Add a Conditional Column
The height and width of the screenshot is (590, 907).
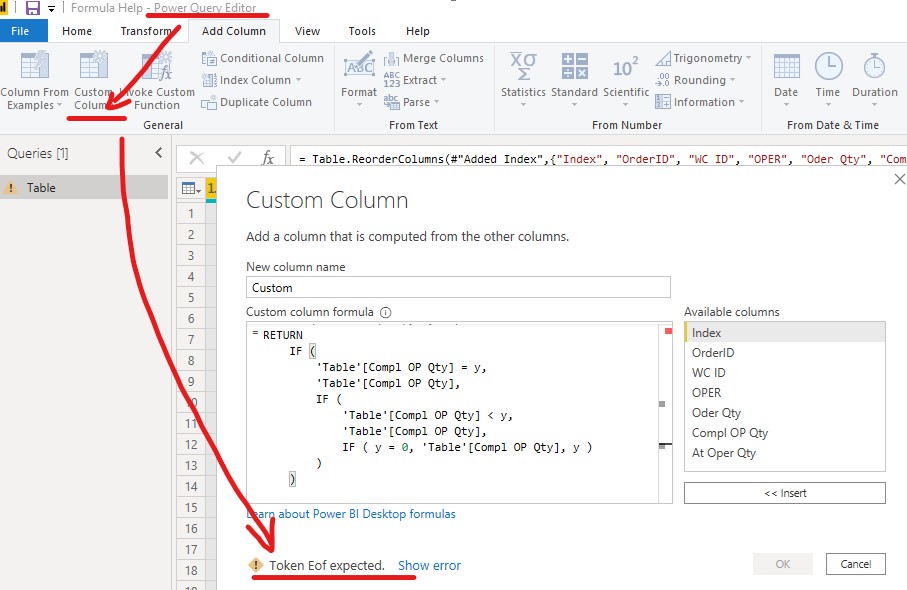coord(263,58)
